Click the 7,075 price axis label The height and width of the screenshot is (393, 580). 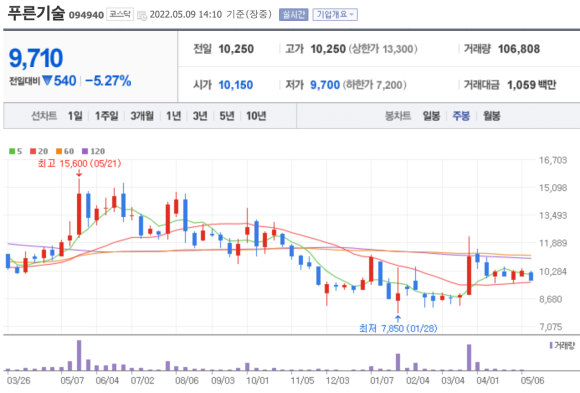[x=551, y=327]
